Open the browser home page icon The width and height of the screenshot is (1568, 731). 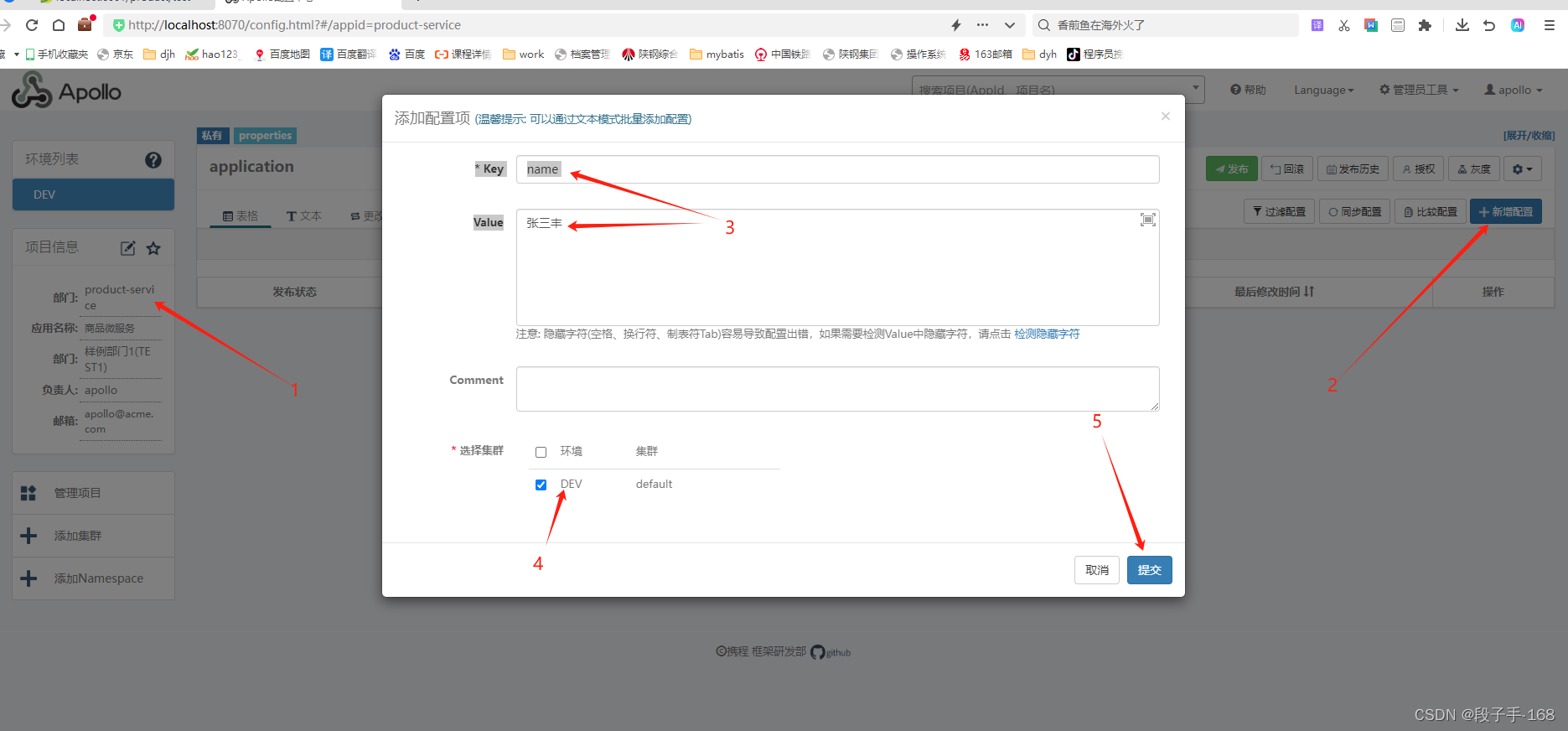(x=59, y=25)
